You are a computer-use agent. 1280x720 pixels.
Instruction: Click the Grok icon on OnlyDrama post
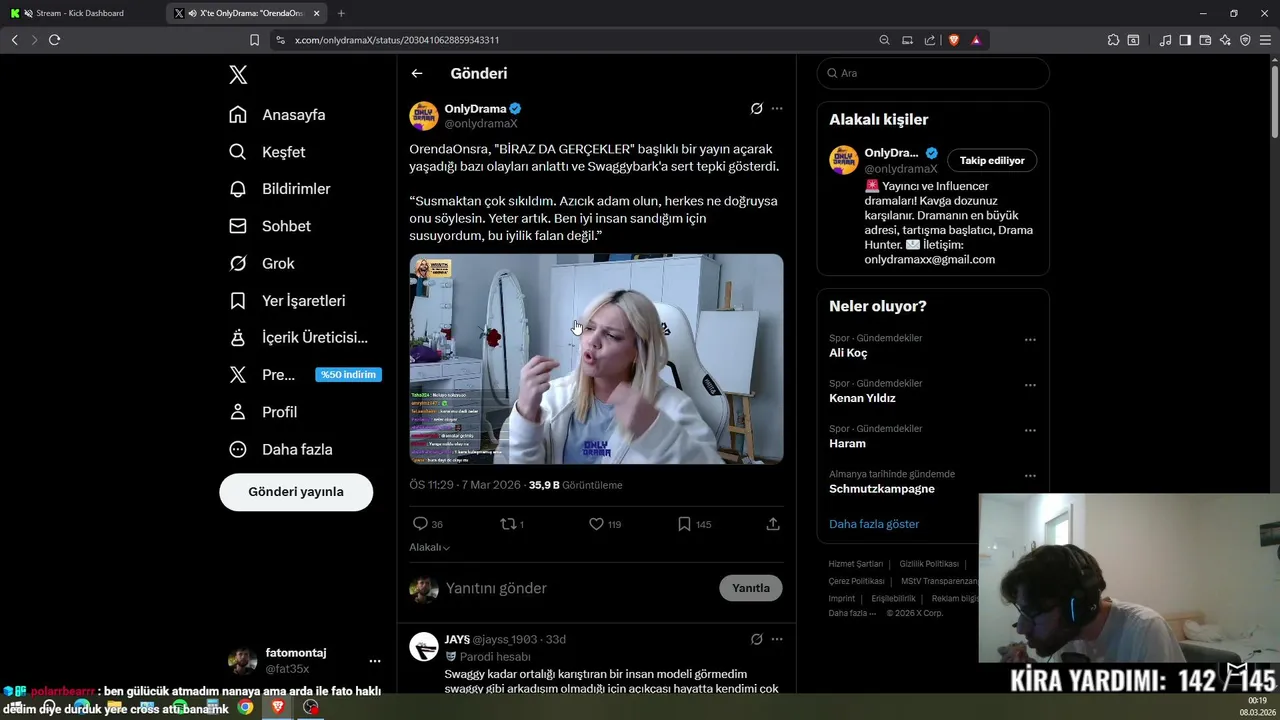click(757, 108)
